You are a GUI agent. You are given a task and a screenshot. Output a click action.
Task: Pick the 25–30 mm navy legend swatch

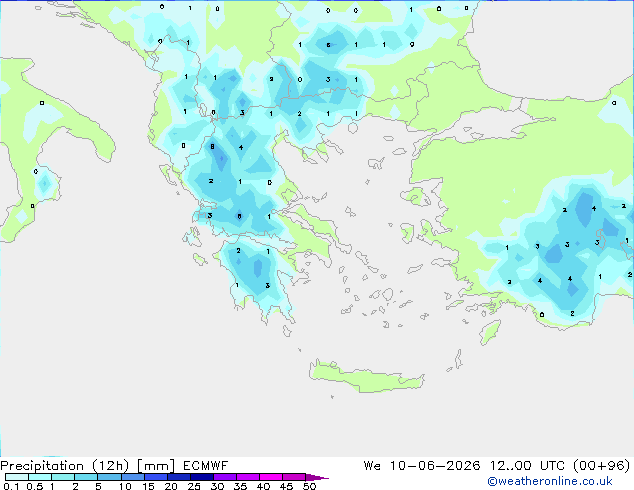coord(202,477)
